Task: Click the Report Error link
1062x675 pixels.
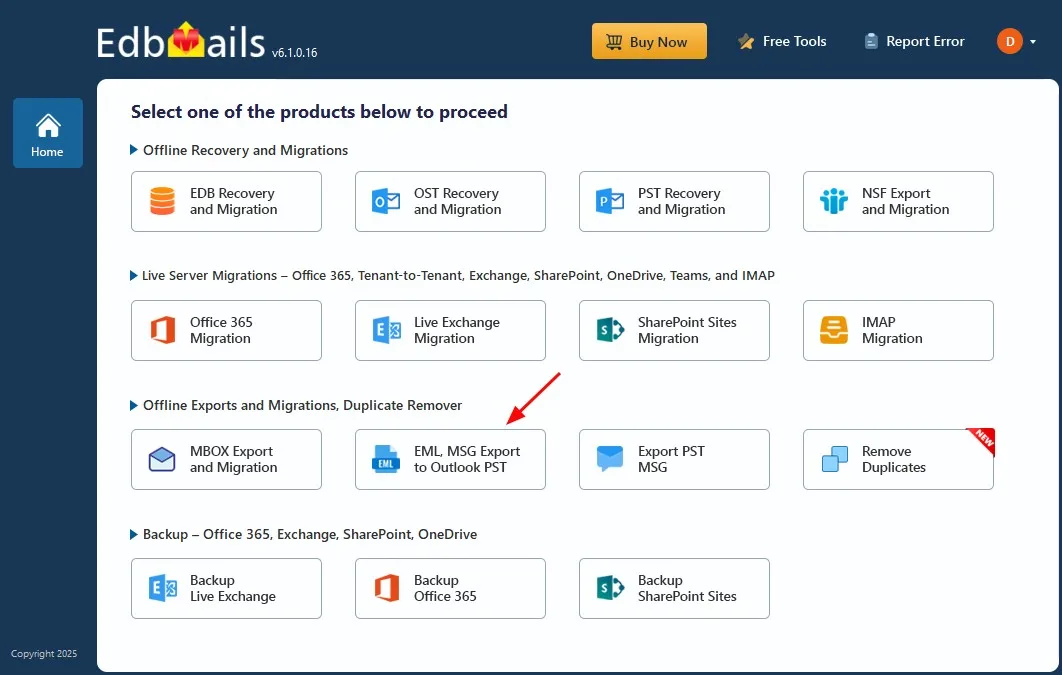Action: [914, 41]
